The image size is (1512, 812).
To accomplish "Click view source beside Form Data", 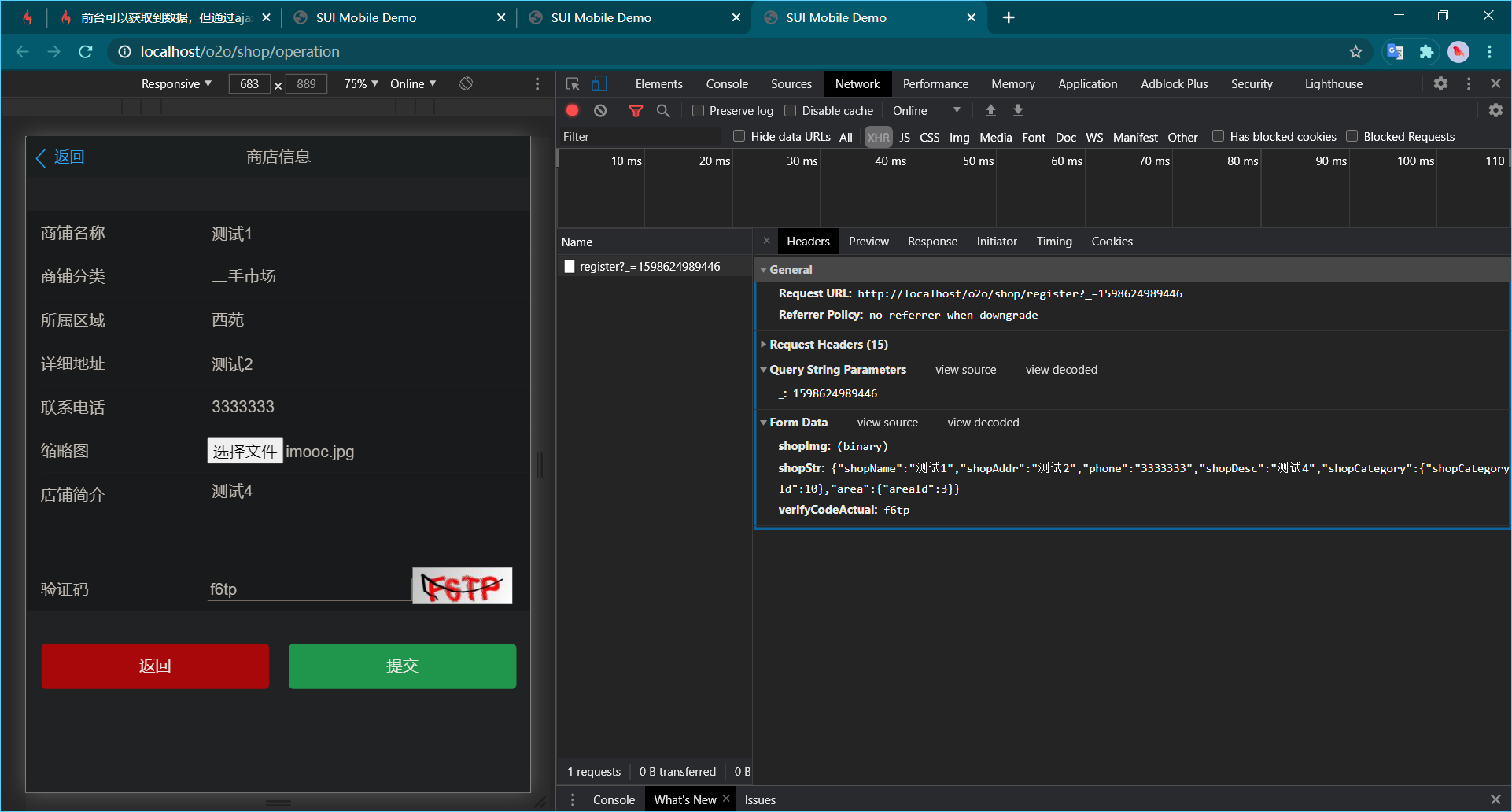I will 887,423.
